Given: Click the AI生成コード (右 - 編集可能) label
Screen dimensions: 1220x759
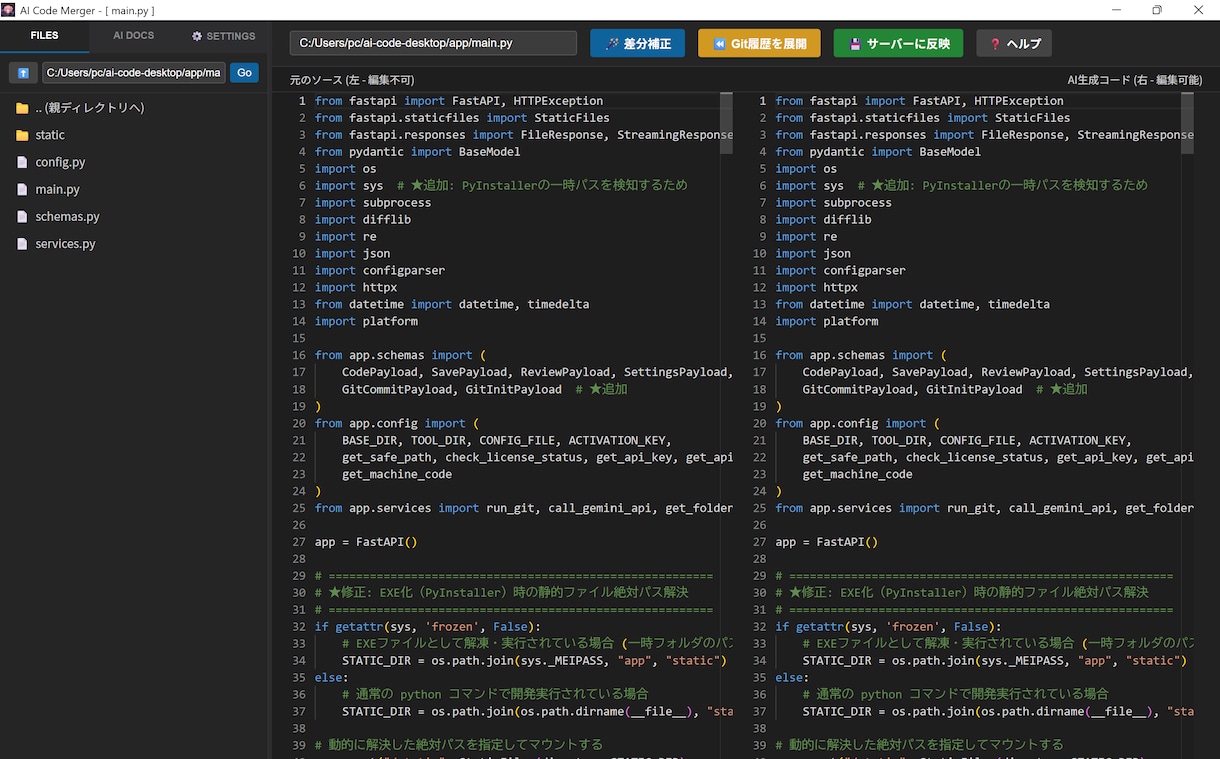Looking at the screenshot, I should [1135, 80].
